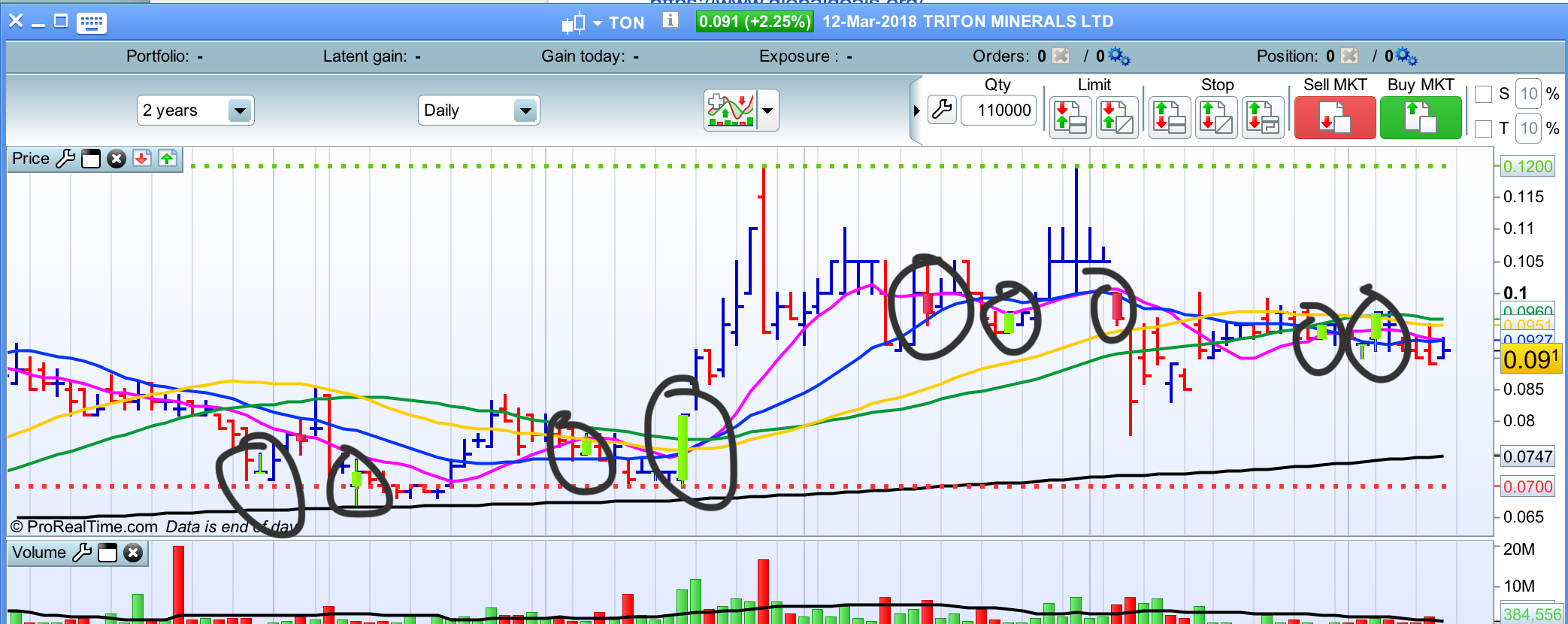Screen dimensions: 1568x624
Task: Click the 384,556 volume value label
Action: (1532, 613)
